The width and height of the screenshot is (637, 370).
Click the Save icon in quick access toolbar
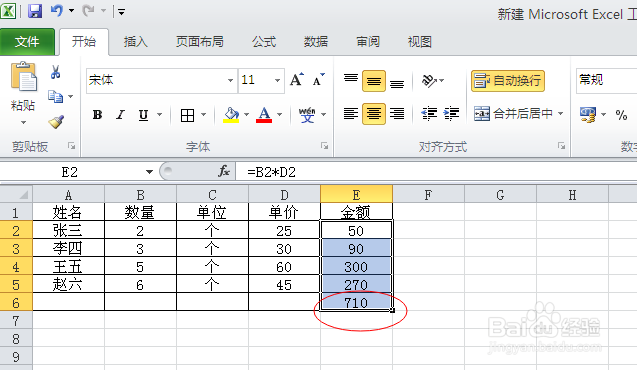pos(35,11)
